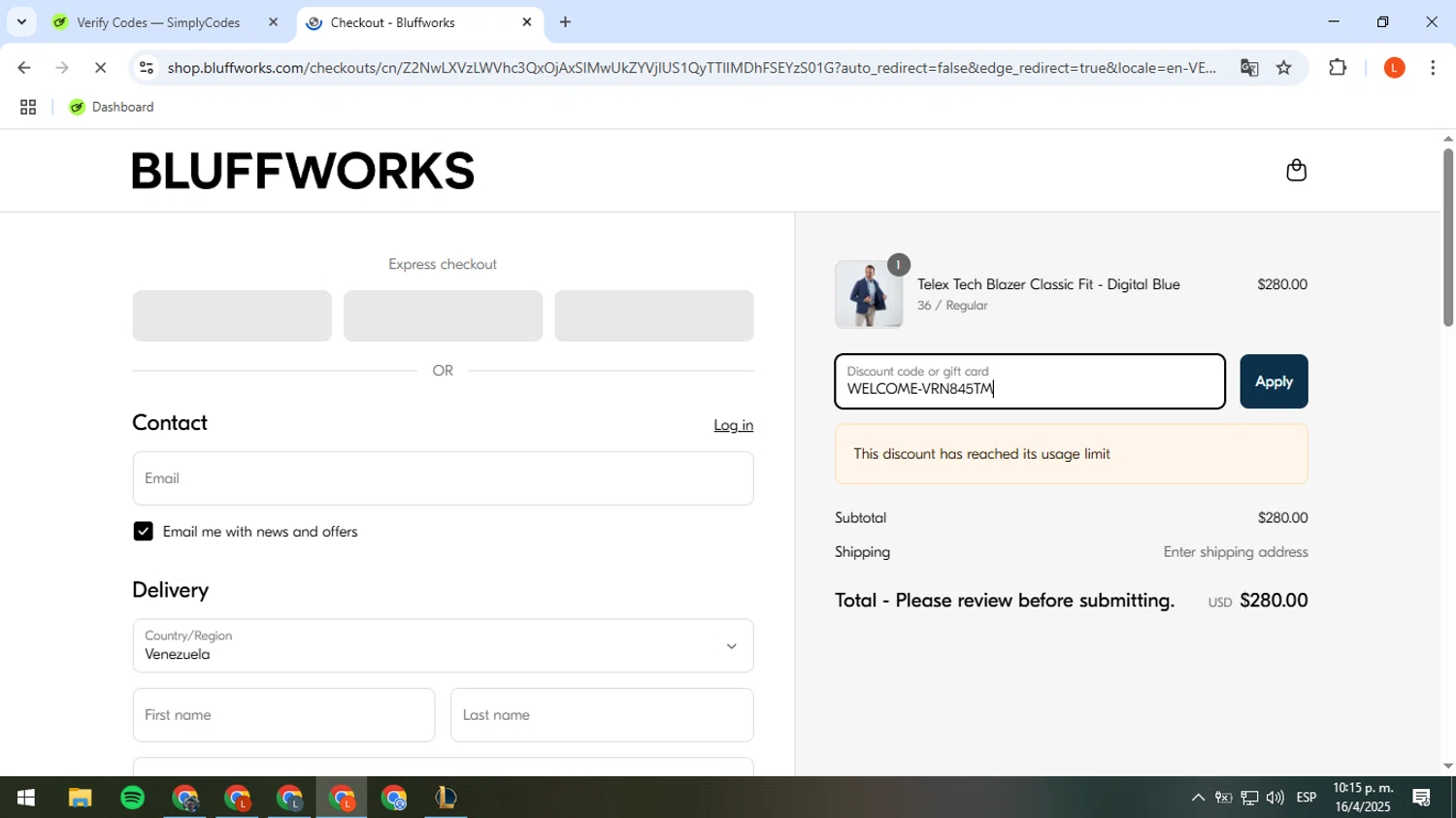Stop loading the page
1456x818 pixels.
click(100, 68)
